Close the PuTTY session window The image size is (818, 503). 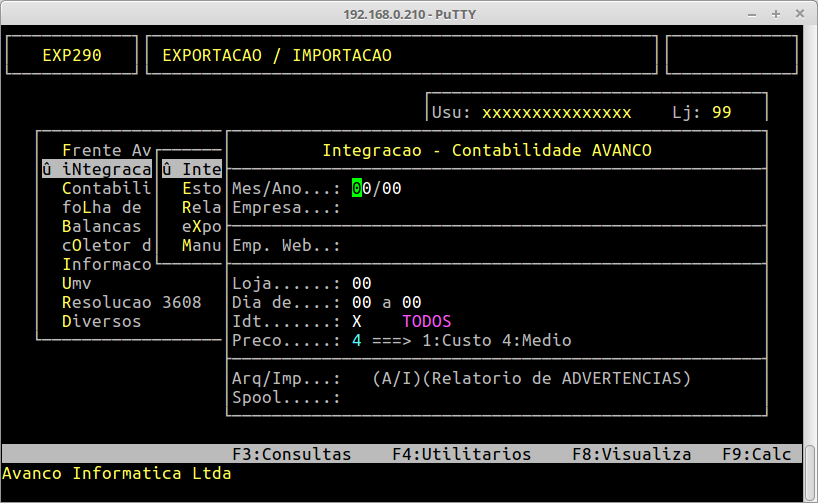[800, 13]
